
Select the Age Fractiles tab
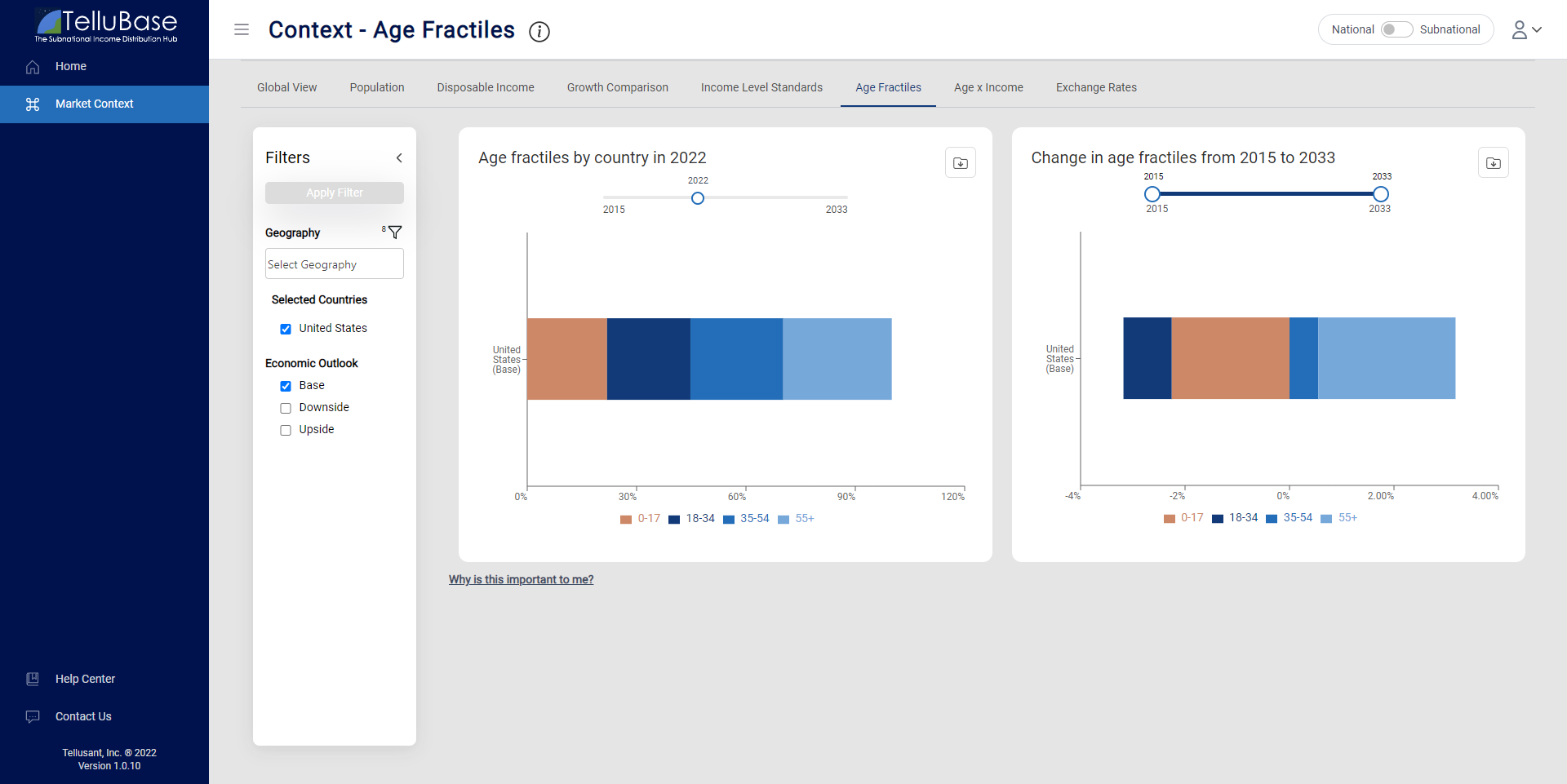[x=888, y=87]
